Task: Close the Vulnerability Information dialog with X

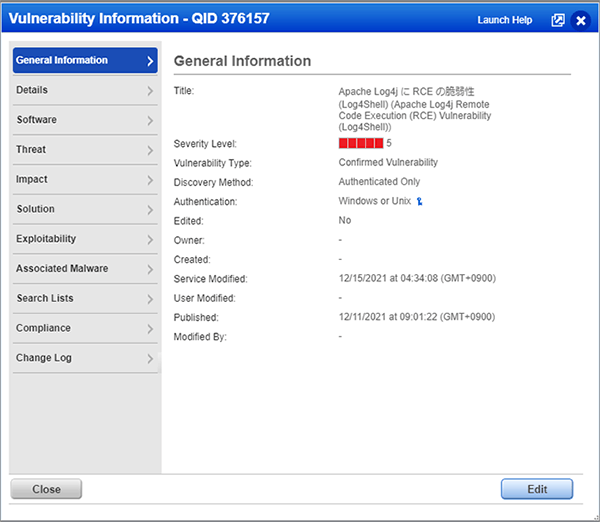Action: pos(580,20)
